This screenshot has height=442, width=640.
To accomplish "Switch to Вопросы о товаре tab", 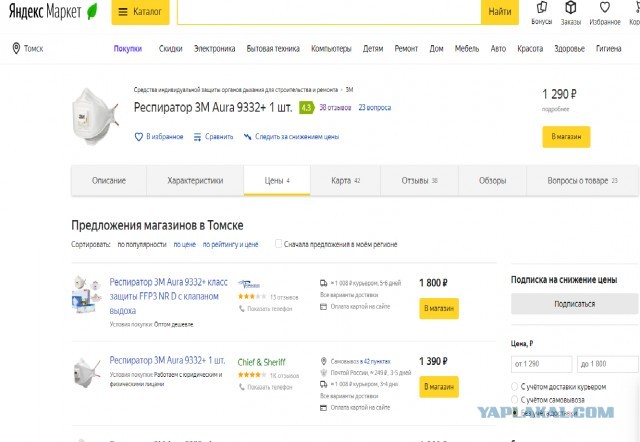I will click(x=582, y=180).
